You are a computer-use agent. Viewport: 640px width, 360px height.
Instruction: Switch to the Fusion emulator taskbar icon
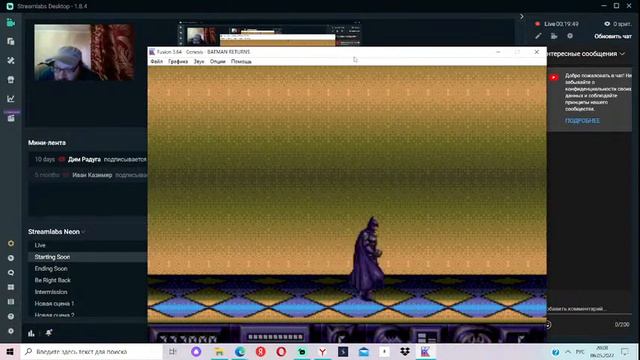pos(425,351)
